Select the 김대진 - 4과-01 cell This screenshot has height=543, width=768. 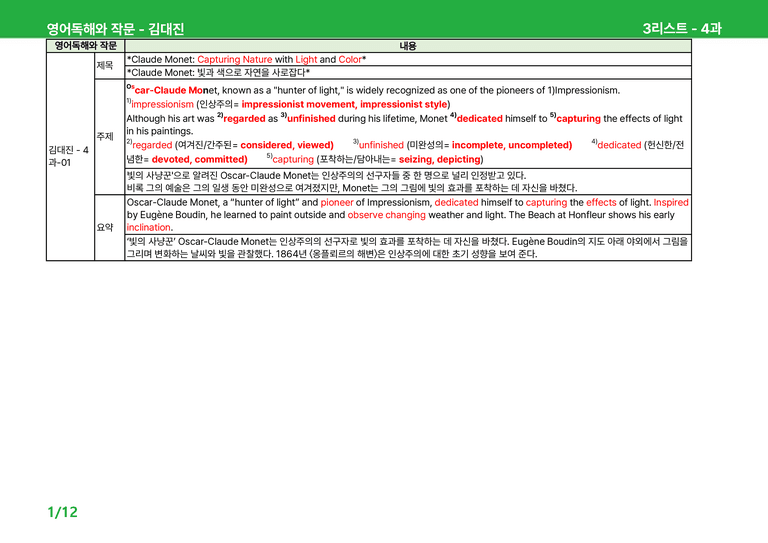click(x=71, y=156)
